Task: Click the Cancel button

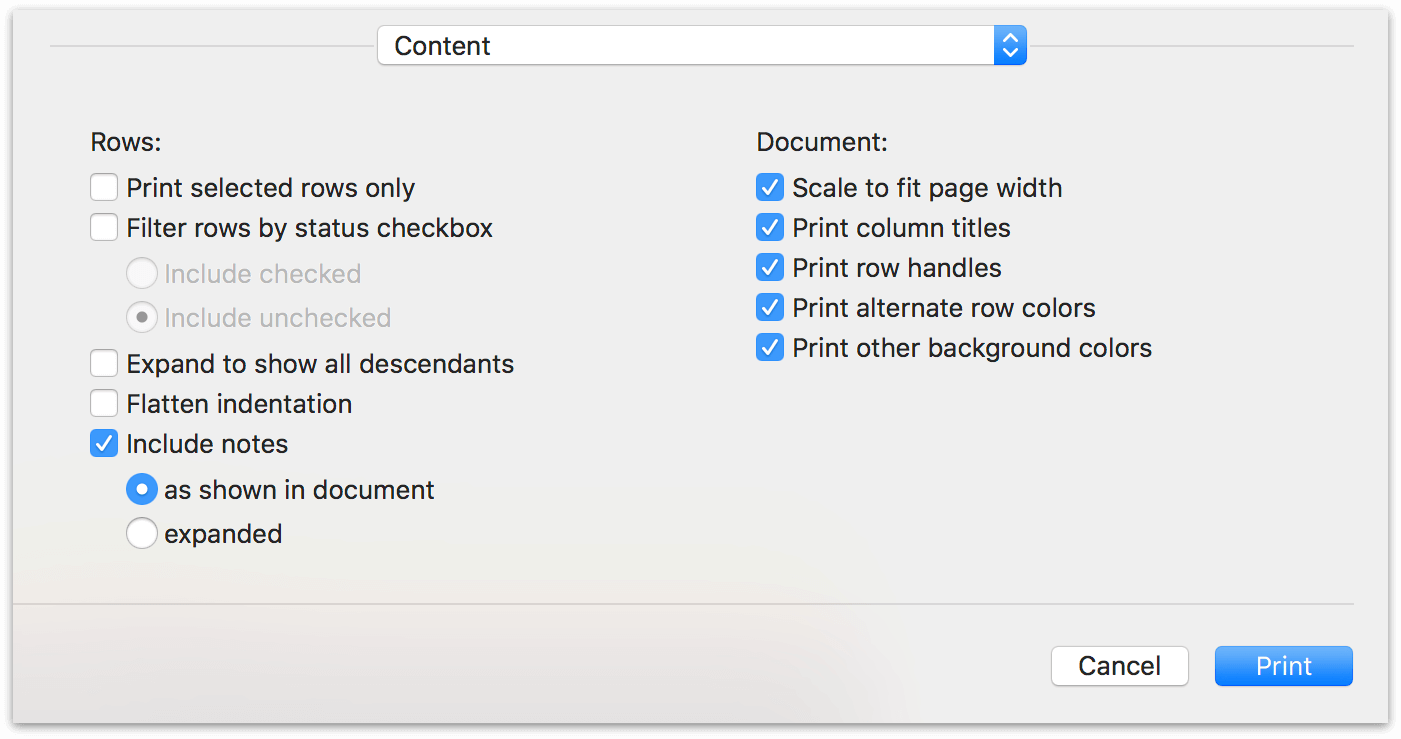Action: (1120, 666)
